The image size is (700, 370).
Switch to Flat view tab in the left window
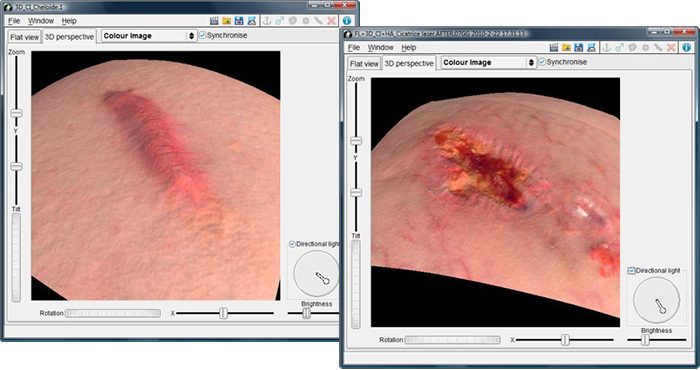click(25, 37)
